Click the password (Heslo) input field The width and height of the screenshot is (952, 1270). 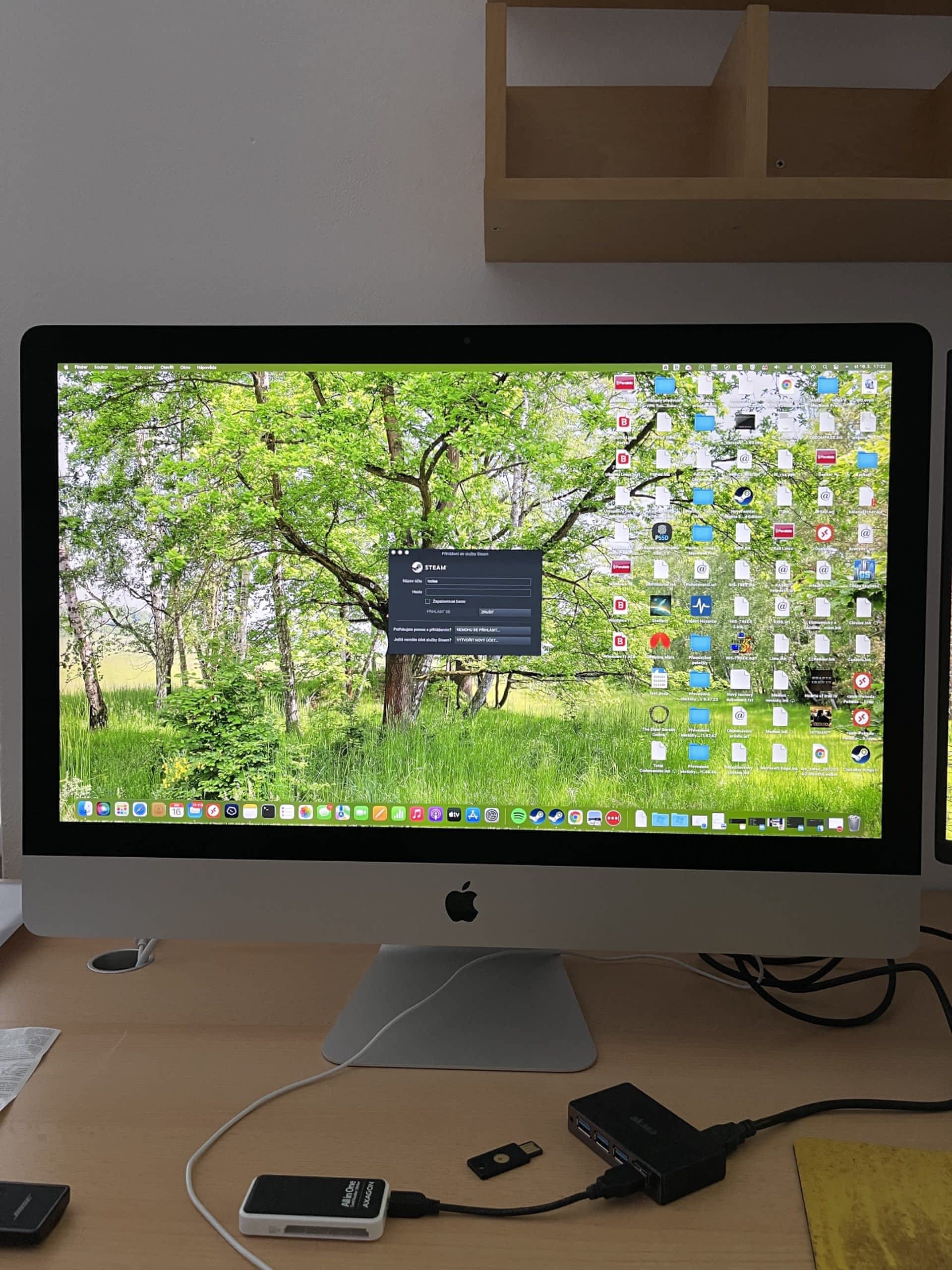477,592
